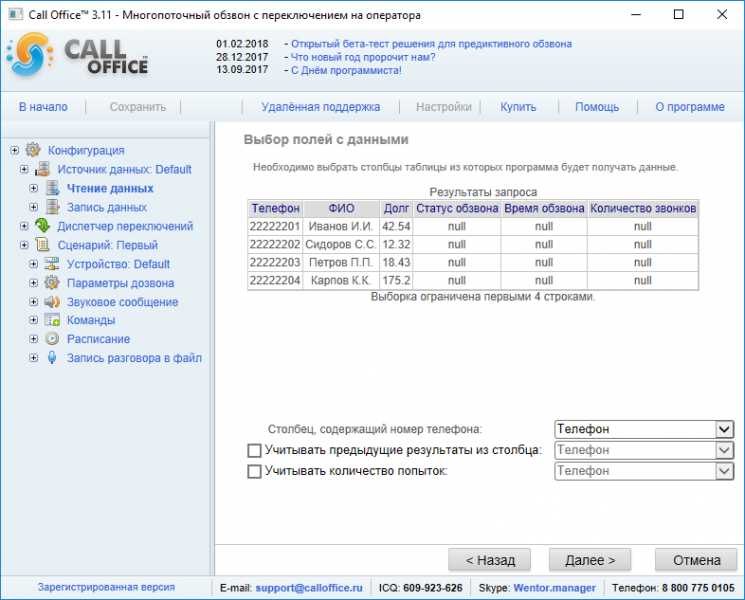Click the Телефон column header

(x=276, y=208)
